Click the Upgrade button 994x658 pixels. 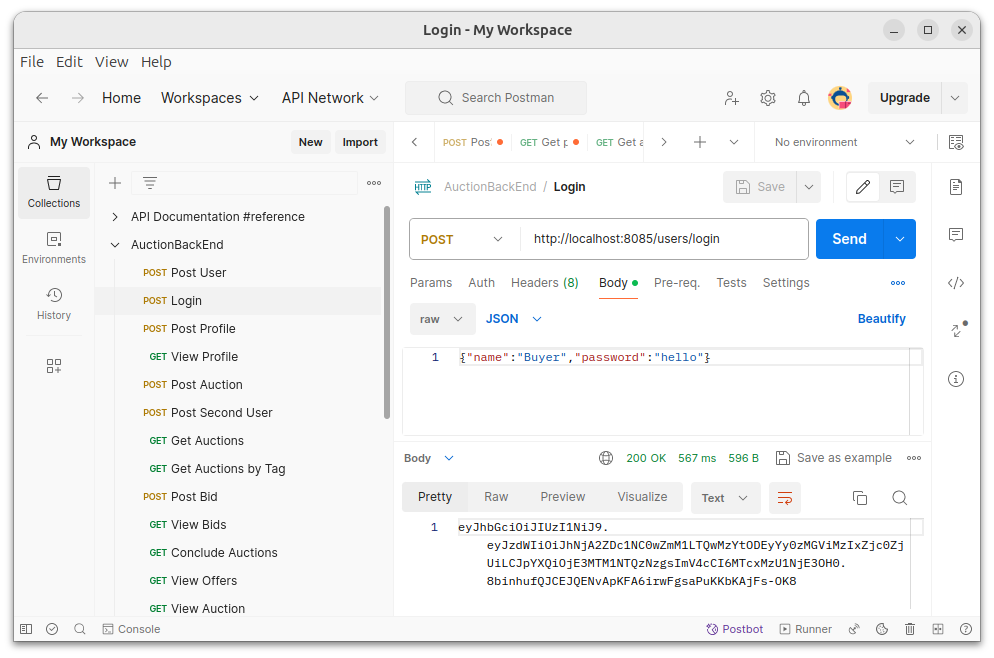pos(905,98)
